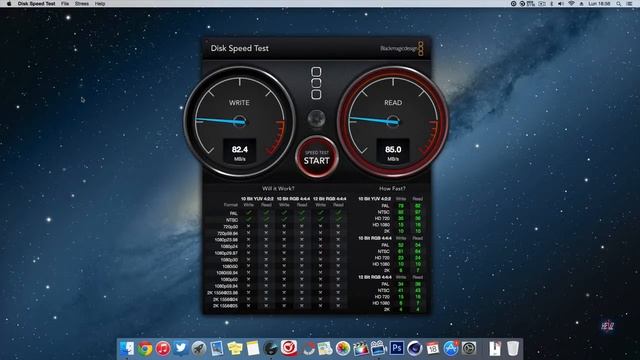The image size is (640, 360).
Task: Click the menu bar clock
Action: [599, 4]
